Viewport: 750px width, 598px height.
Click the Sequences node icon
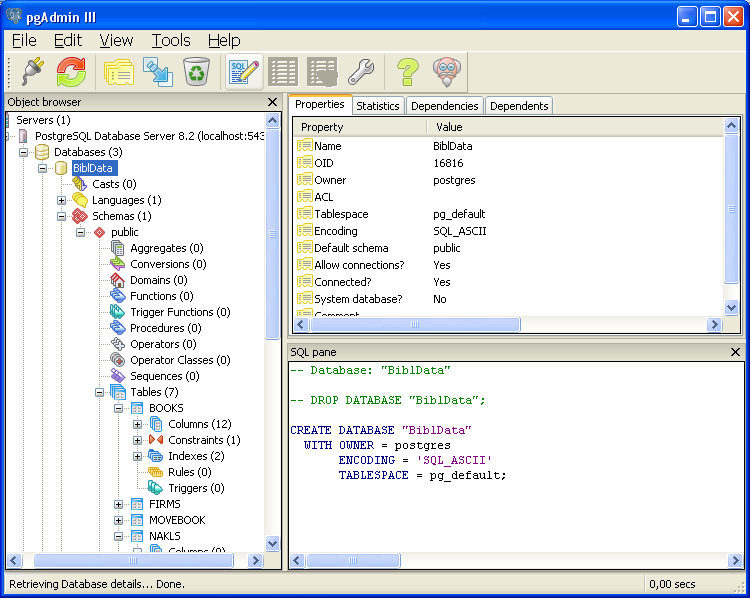click(118, 376)
